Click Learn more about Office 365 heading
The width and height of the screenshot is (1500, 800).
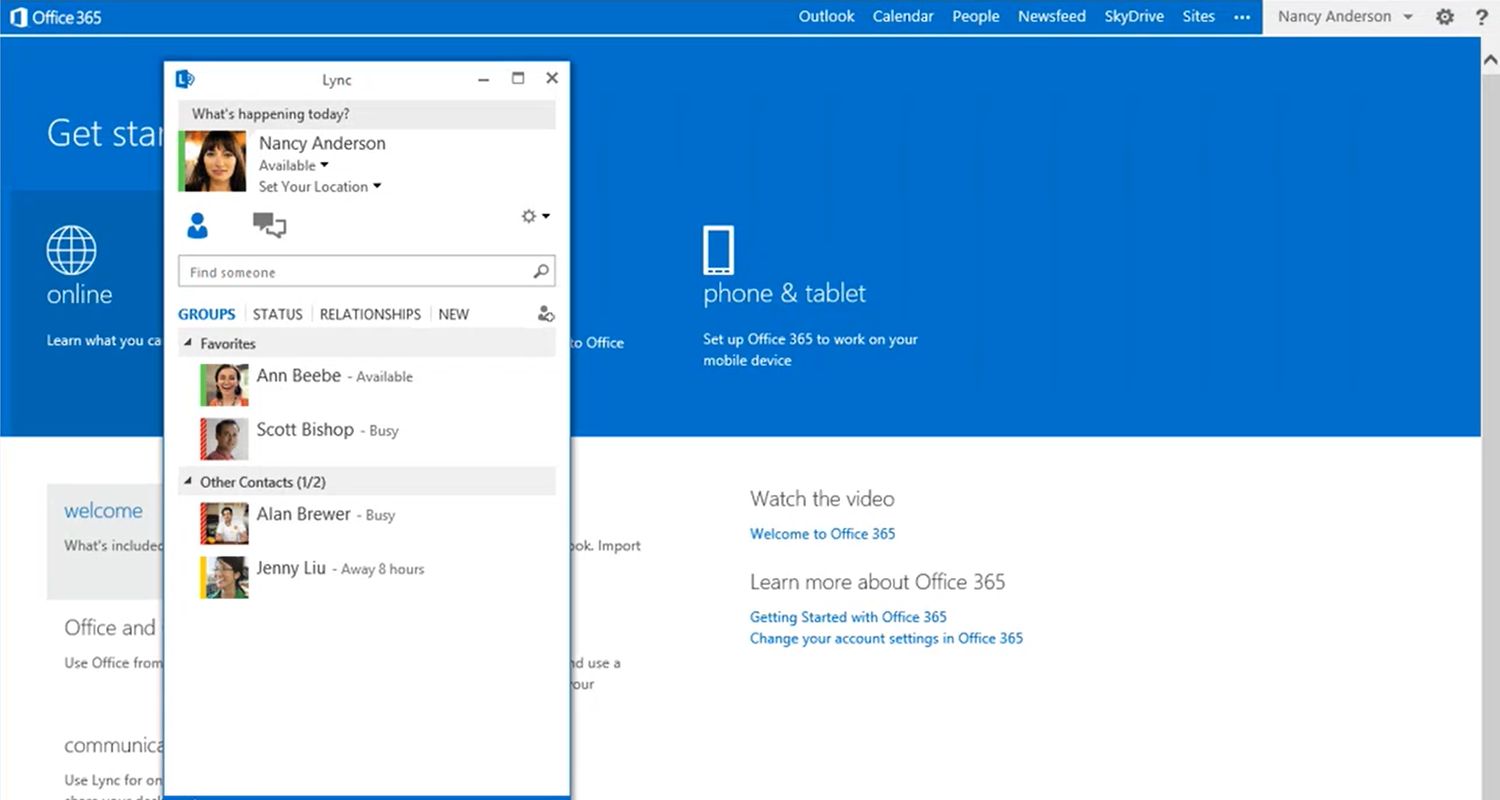[x=878, y=582]
